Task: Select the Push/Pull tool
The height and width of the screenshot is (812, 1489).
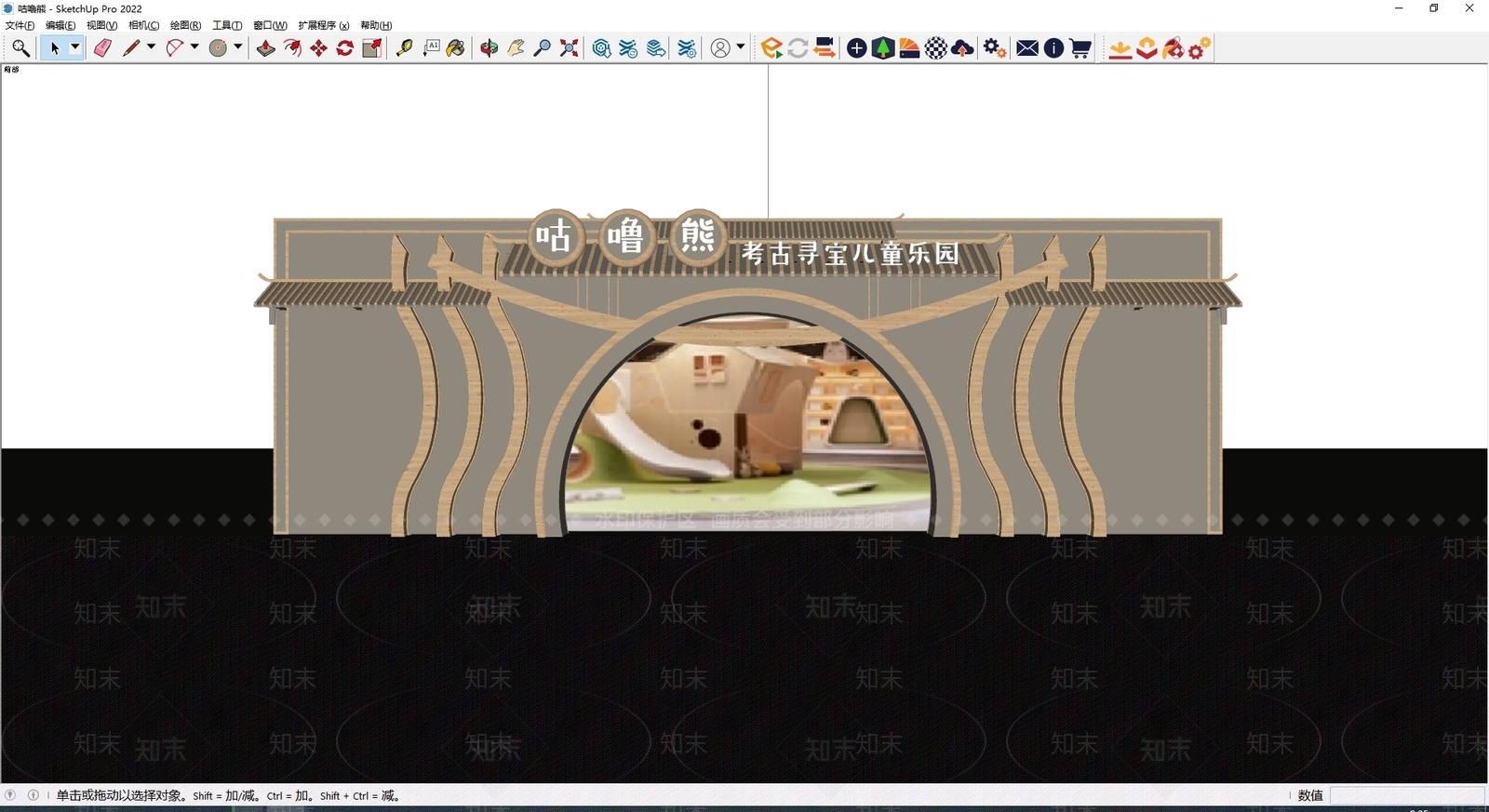Action: pyautogui.click(x=266, y=48)
